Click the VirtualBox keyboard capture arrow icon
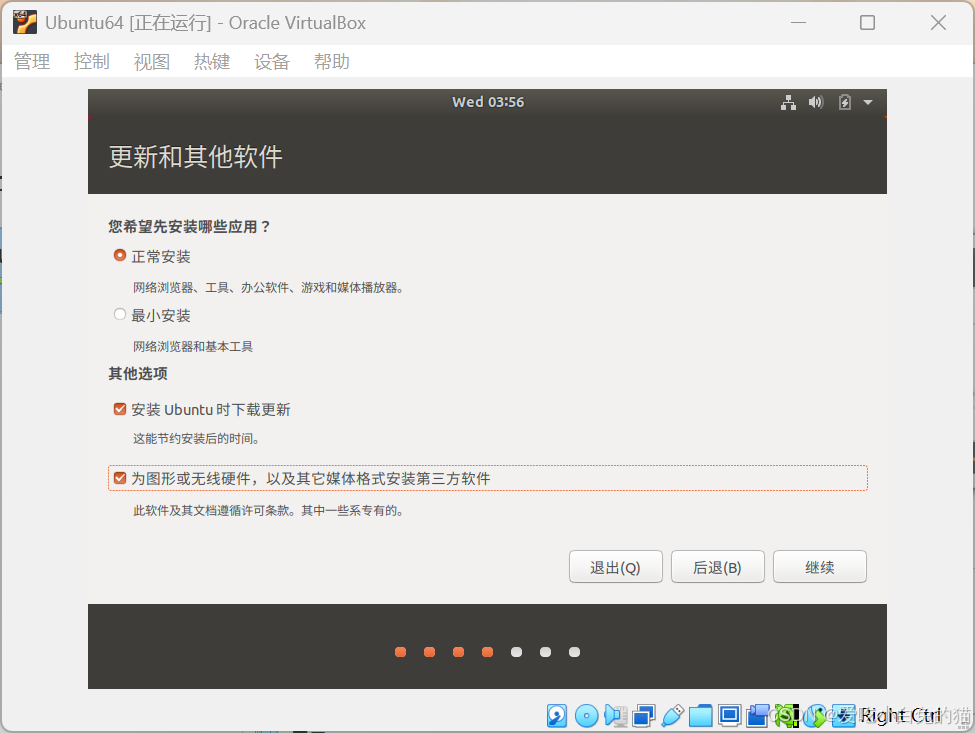Image resolution: width=975 pixels, height=733 pixels. pos(844,716)
